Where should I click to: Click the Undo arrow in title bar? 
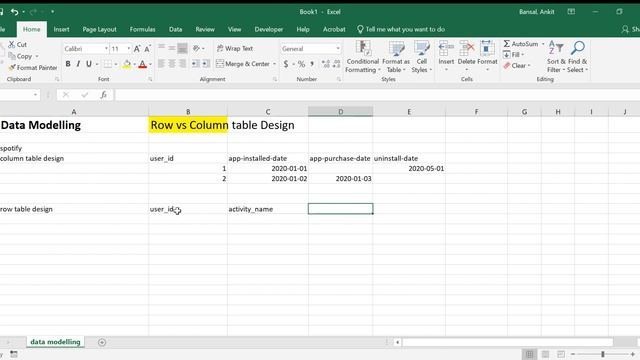15,12
